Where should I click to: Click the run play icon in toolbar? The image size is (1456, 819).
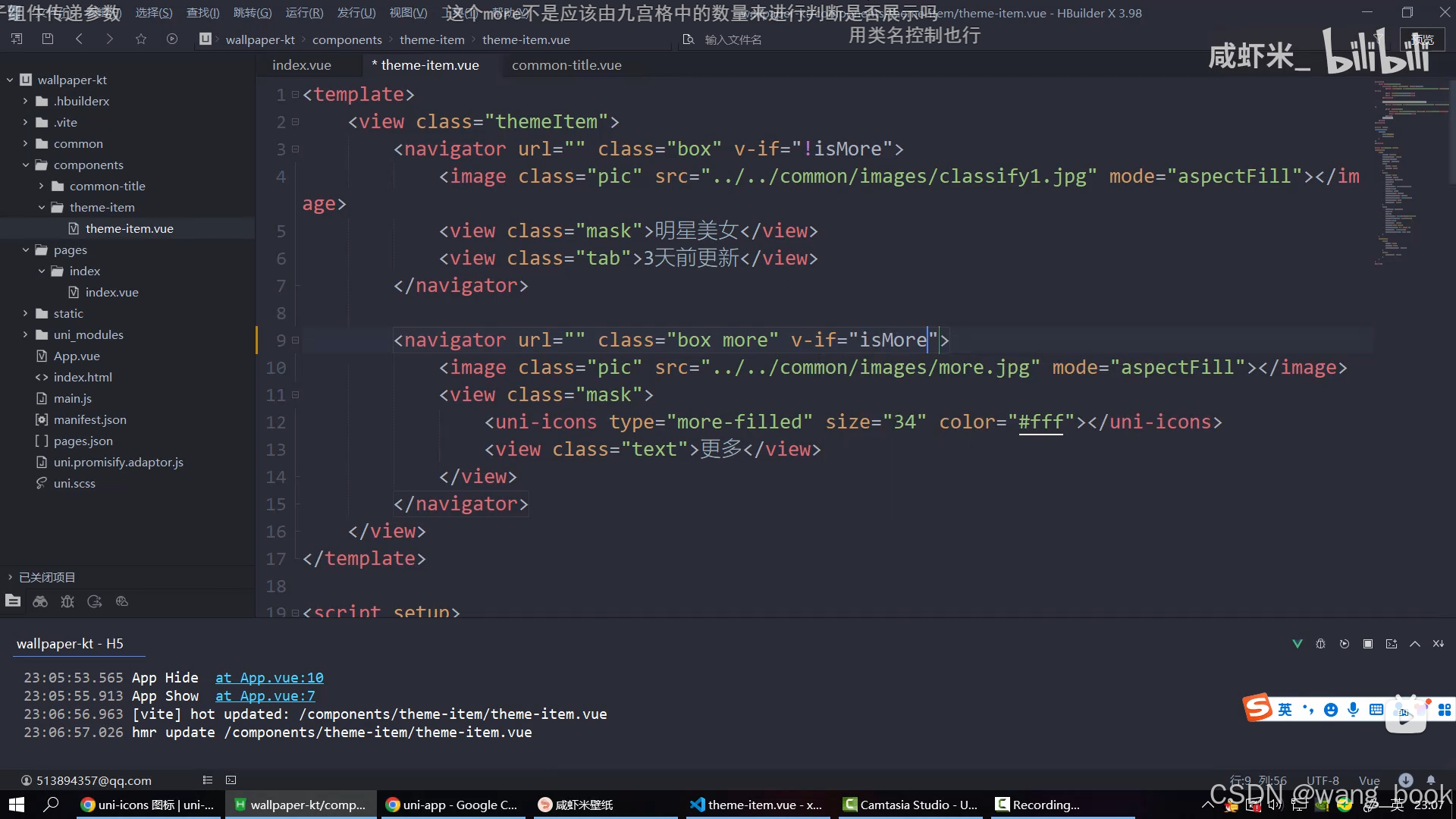172,39
